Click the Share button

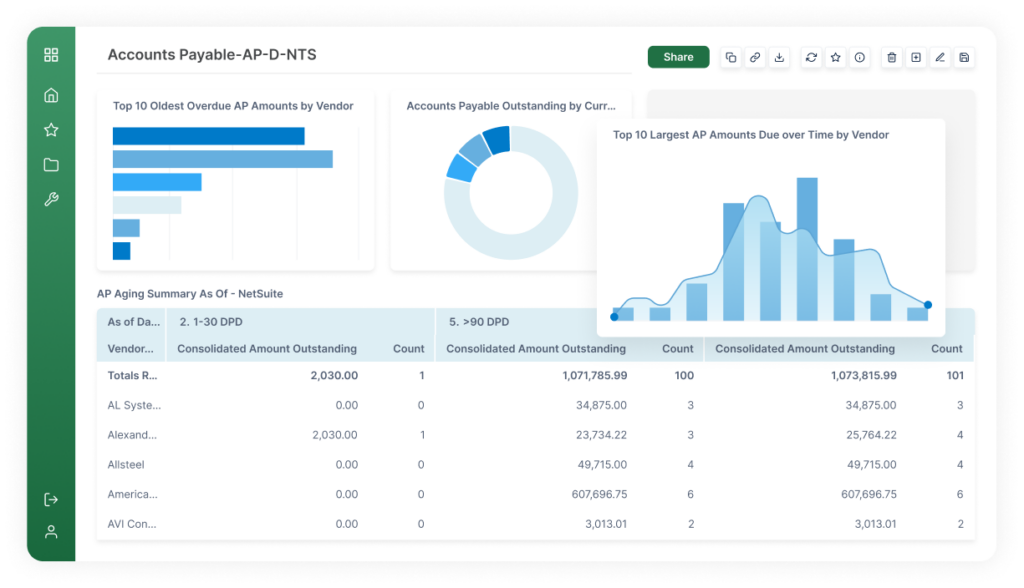678,57
